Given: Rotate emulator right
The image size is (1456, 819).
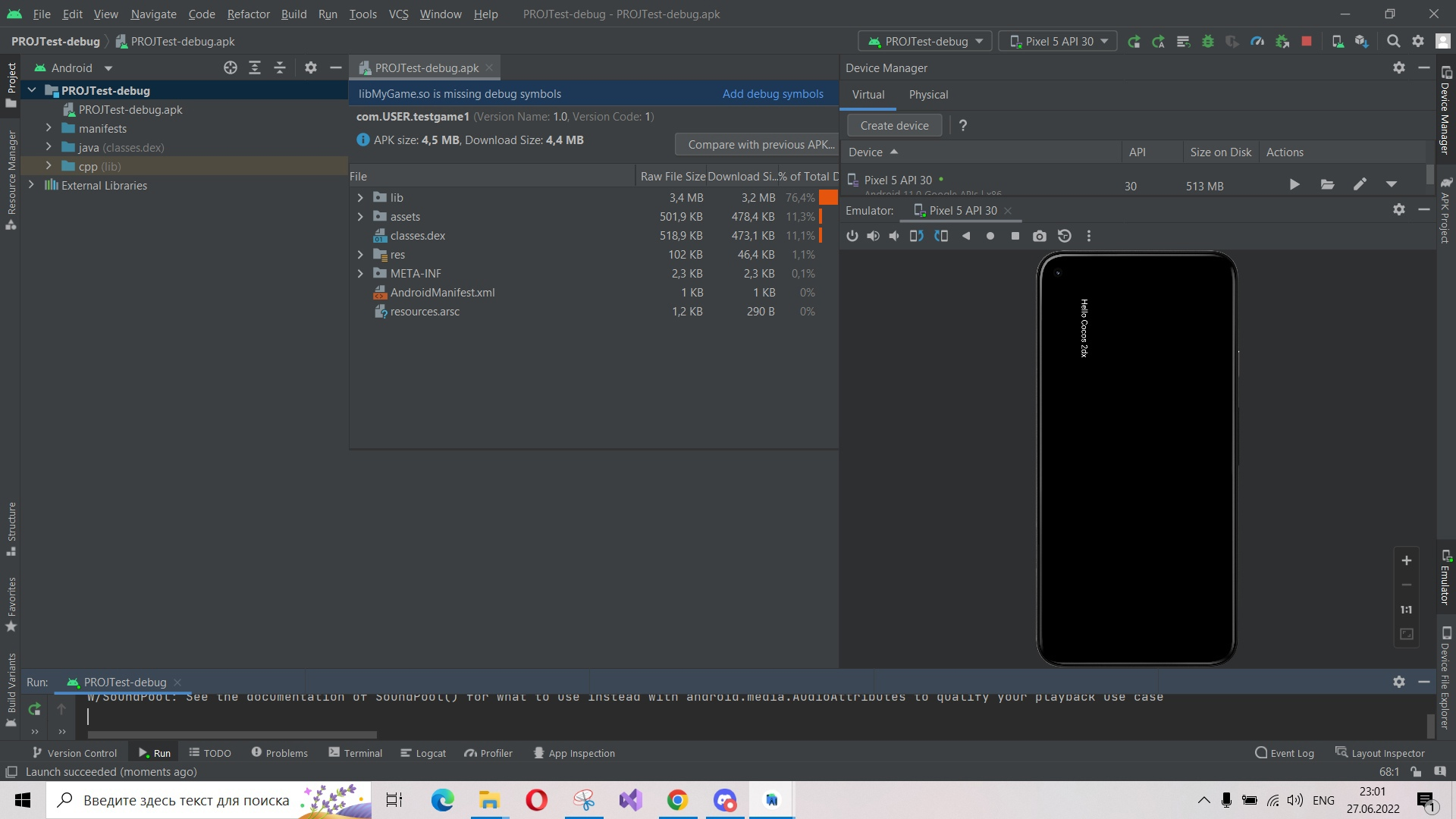Looking at the screenshot, I should pyautogui.click(x=941, y=236).
